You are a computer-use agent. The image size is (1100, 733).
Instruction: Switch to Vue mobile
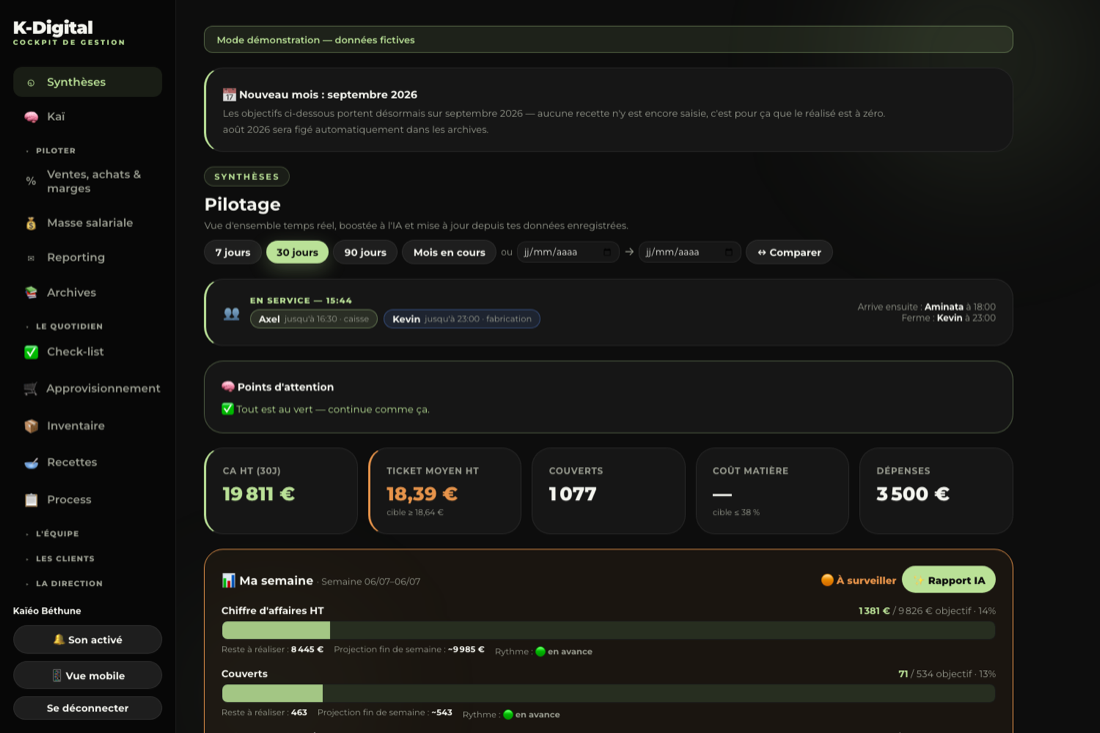(x=87, y=675)
